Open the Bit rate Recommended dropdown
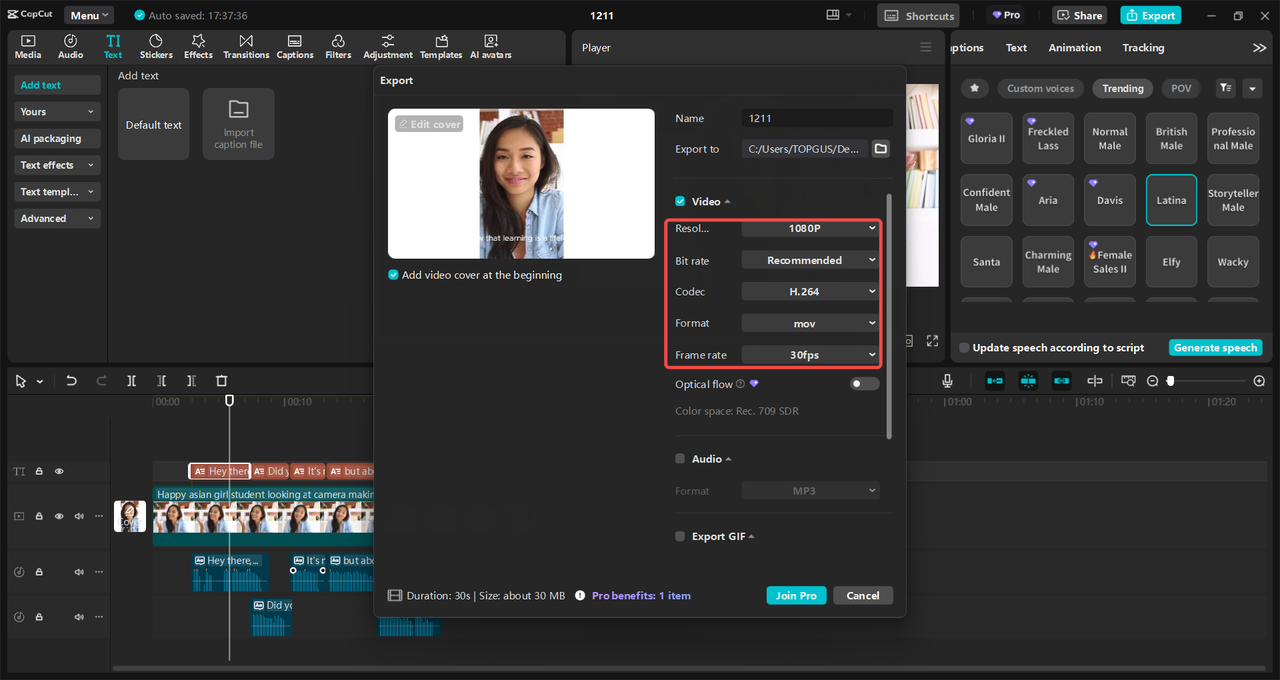The image size is (1280, 680). pyautogui.click(x=810, y=260)
